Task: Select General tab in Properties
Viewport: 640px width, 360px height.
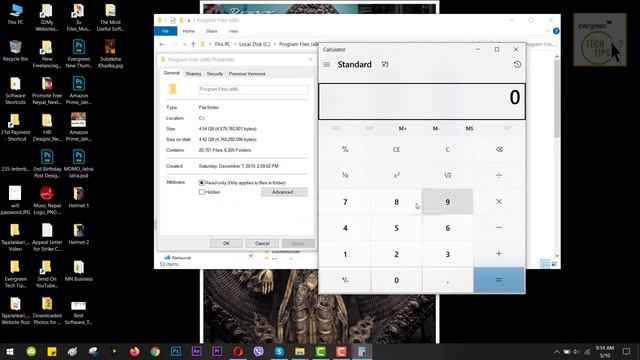Action: tap(171, 73)
